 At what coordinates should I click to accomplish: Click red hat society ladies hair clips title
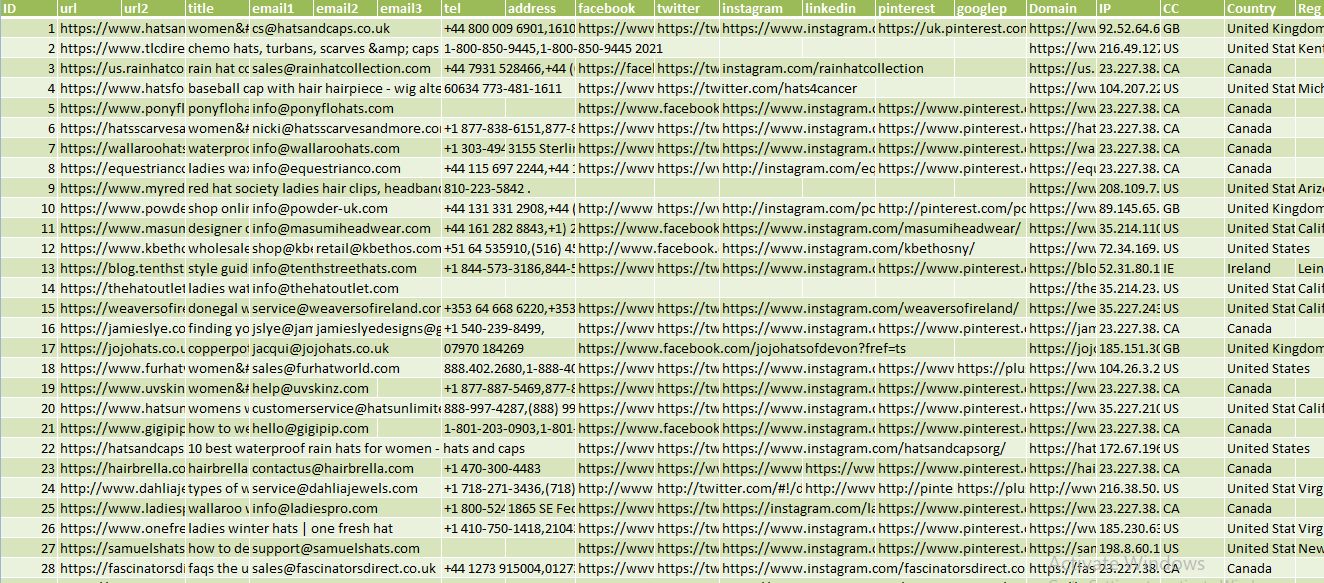314,188
